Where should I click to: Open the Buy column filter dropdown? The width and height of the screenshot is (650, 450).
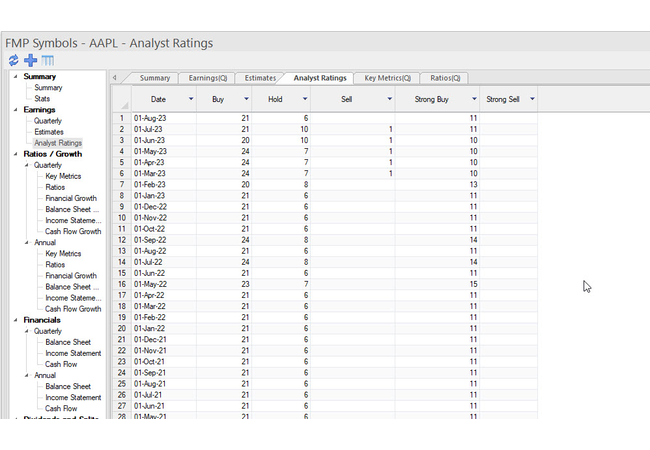click(246, 99)
